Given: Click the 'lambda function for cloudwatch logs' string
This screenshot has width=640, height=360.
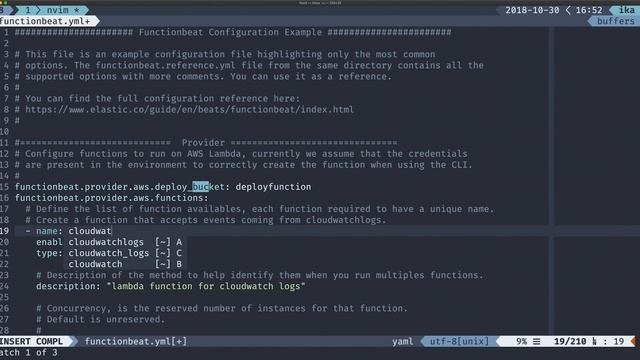Looking at the screenshot, I should coord(206,286).
